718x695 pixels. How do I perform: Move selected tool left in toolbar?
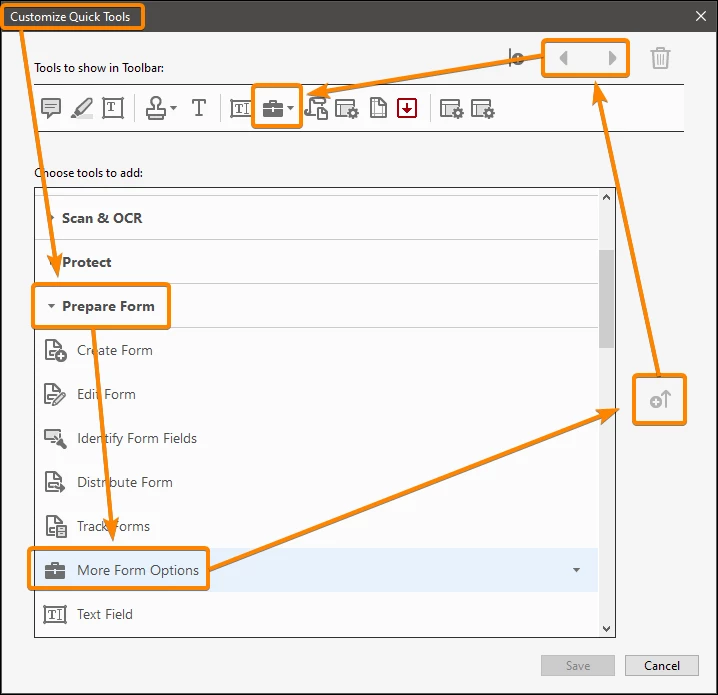pyautogui.click(x=564, y=58)
